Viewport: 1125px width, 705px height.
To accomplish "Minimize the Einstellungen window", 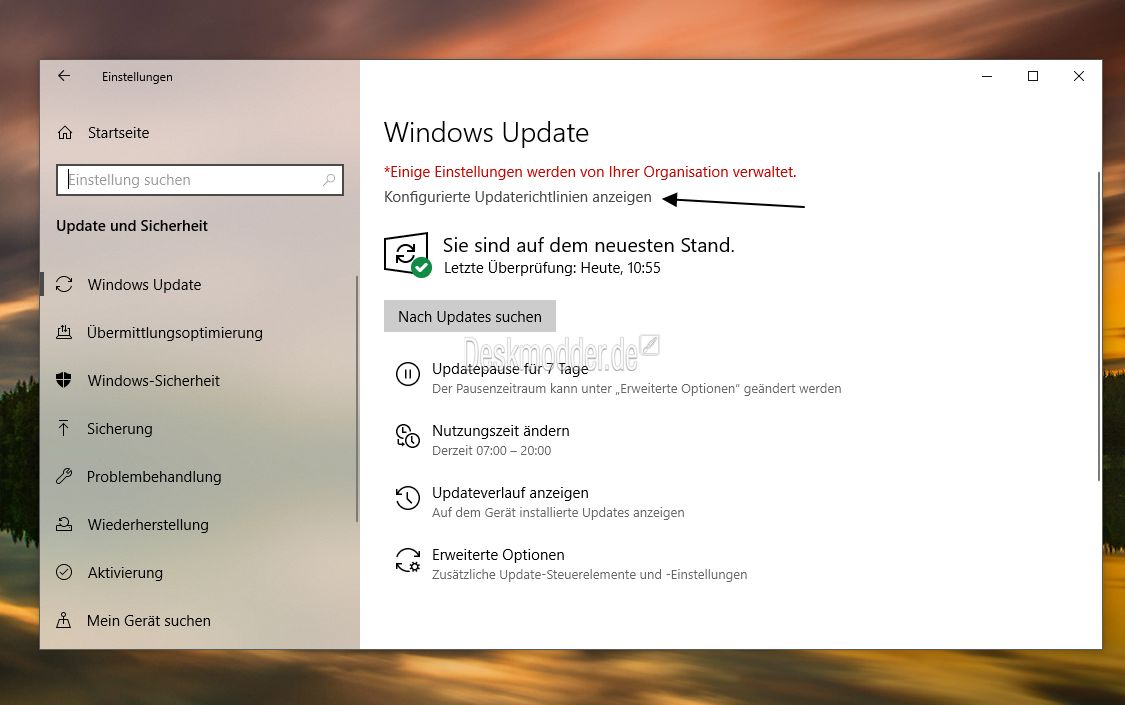I will coord(987,76).
